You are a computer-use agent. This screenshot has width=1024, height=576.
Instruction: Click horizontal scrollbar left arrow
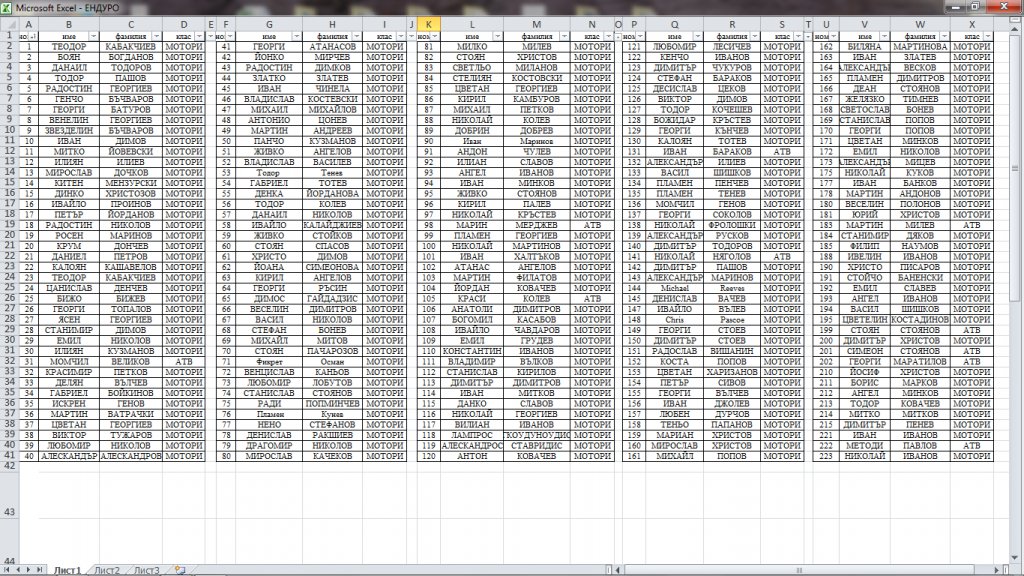pos(618,570)
